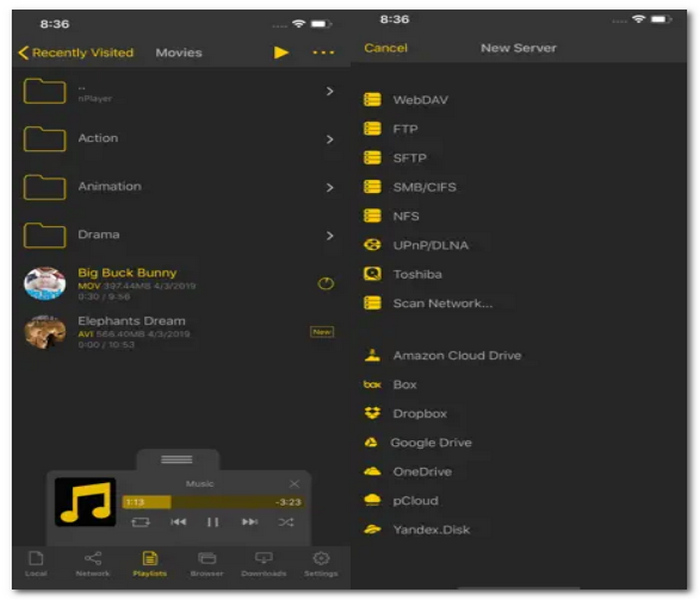Toggle shuffle in mini player

point(286,522)
